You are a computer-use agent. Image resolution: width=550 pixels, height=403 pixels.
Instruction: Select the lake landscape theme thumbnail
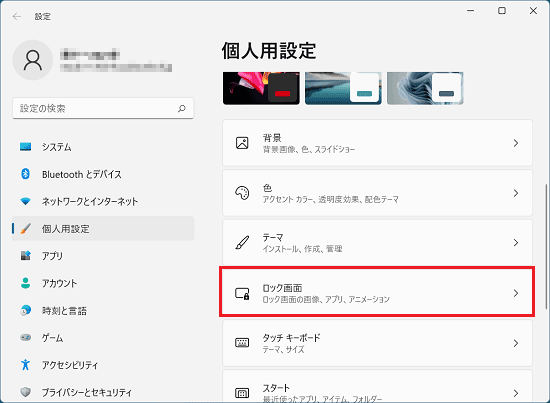(x=343, y=88)
